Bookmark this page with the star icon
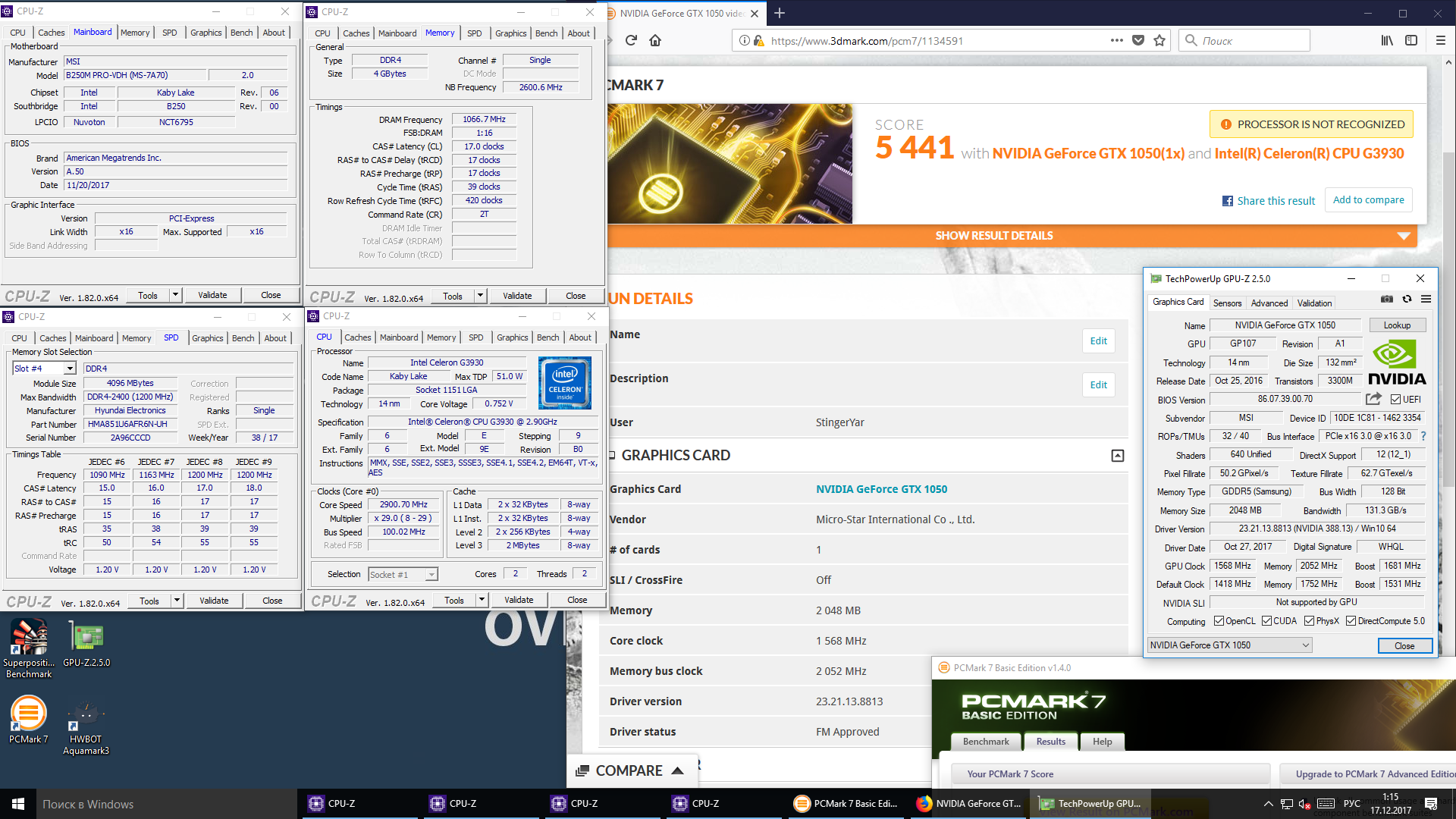1456x819 pixels. pos(1159,40)
